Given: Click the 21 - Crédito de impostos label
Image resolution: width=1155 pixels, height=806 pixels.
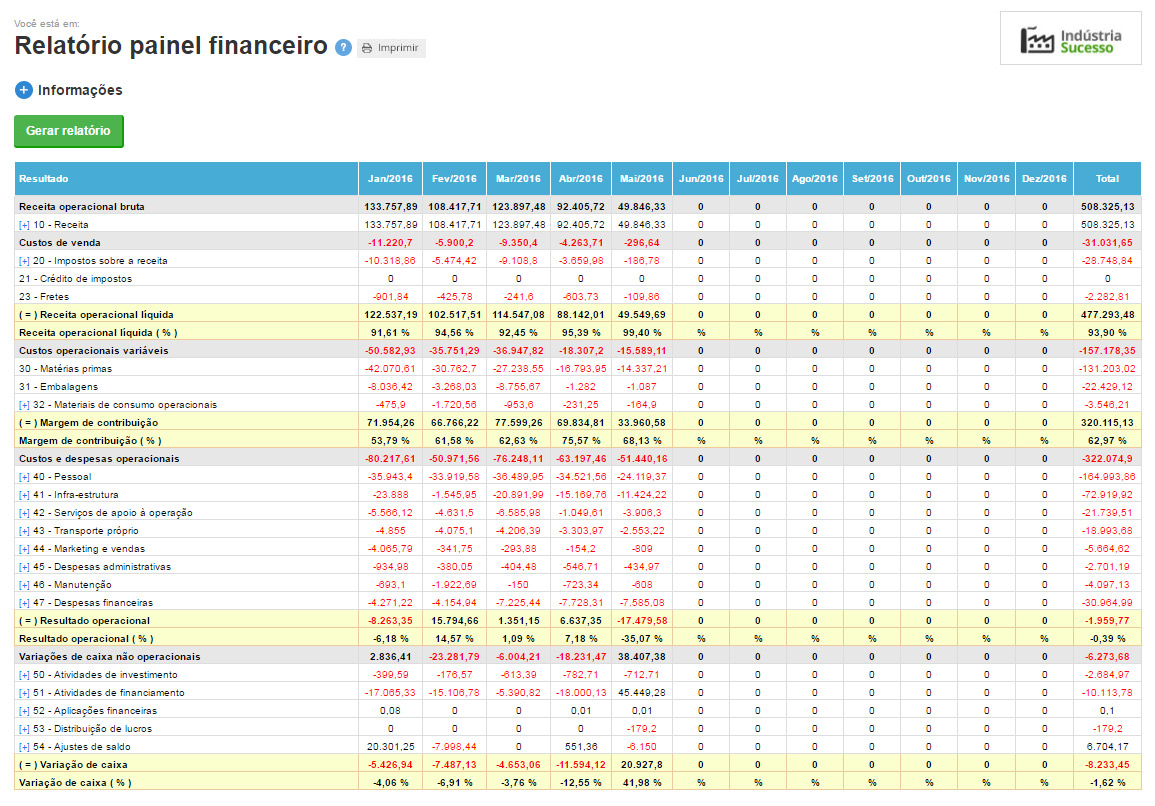Looking at the screenshot, I should (76, 279).
